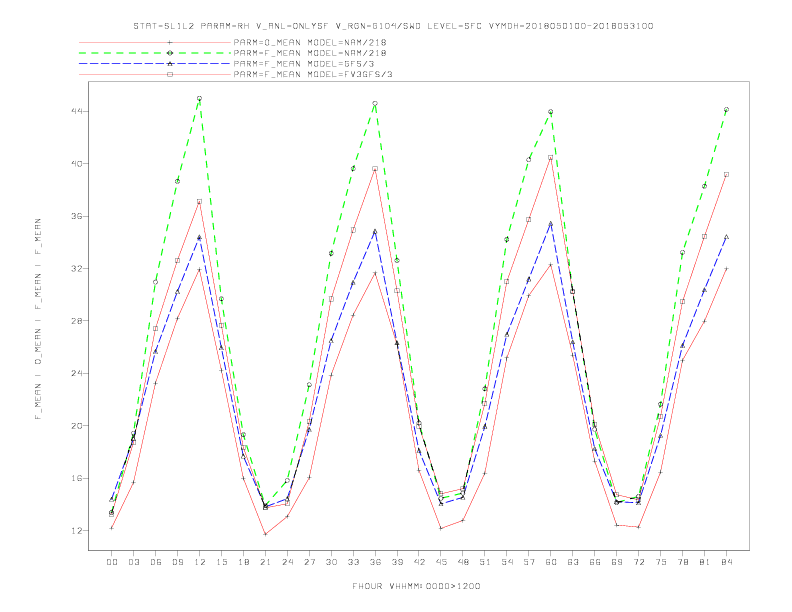Click the x-axis tick label 57
792x612 pixels.
529,562
